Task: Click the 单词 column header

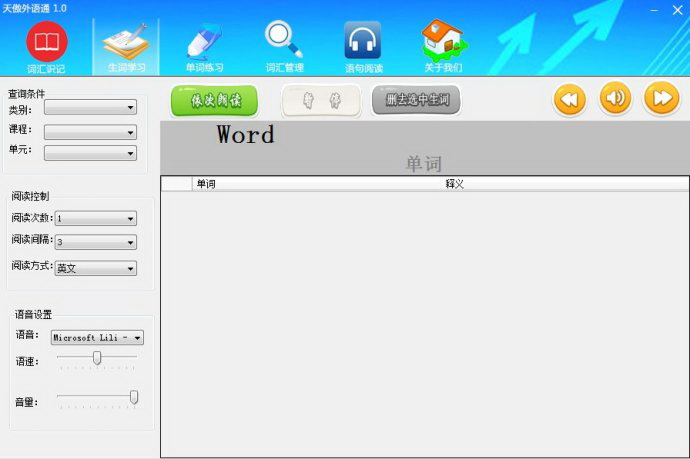Action: tap(318, 184)
